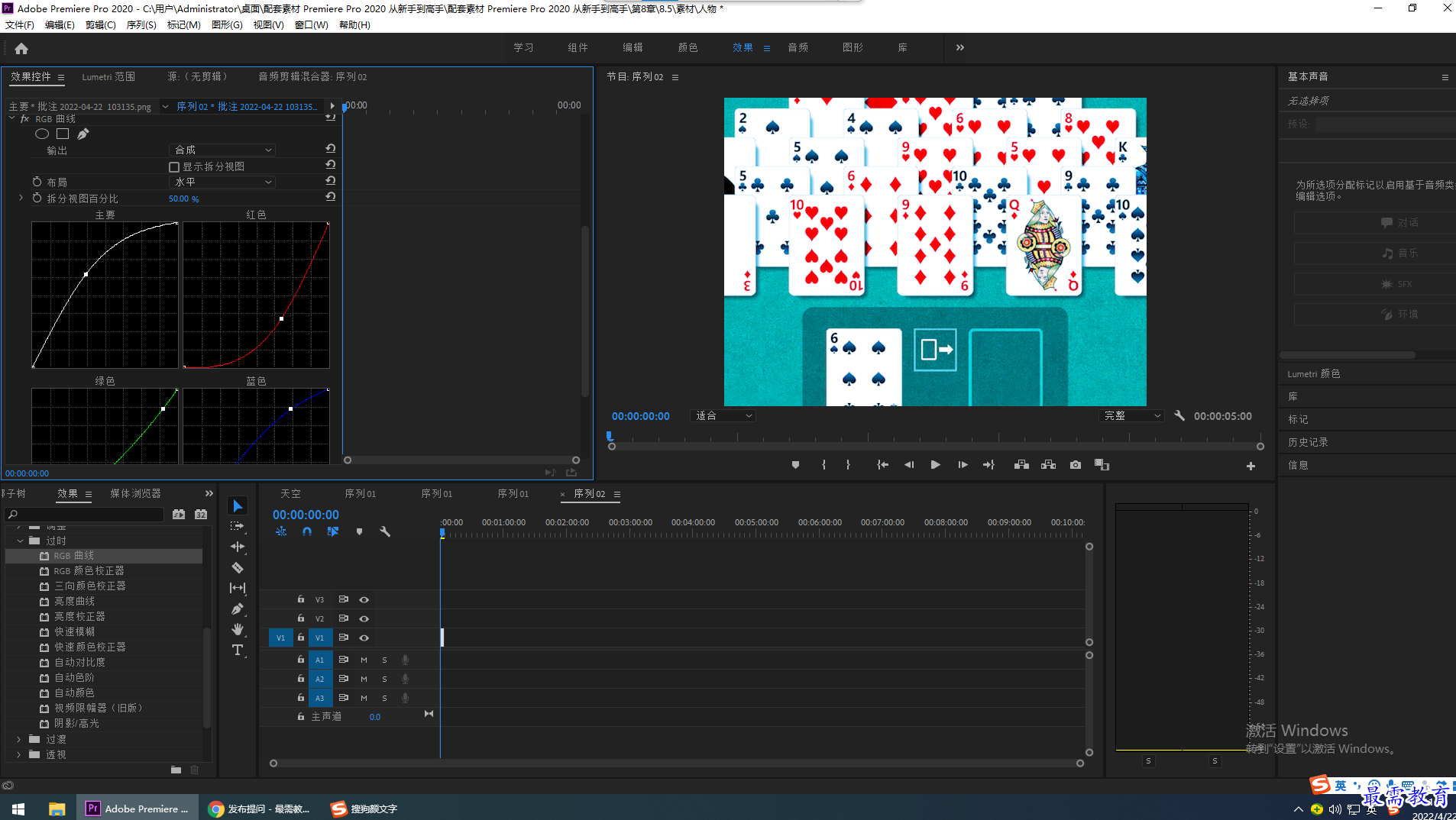Open the 文件(F) menu

click(x=20, y=24)
